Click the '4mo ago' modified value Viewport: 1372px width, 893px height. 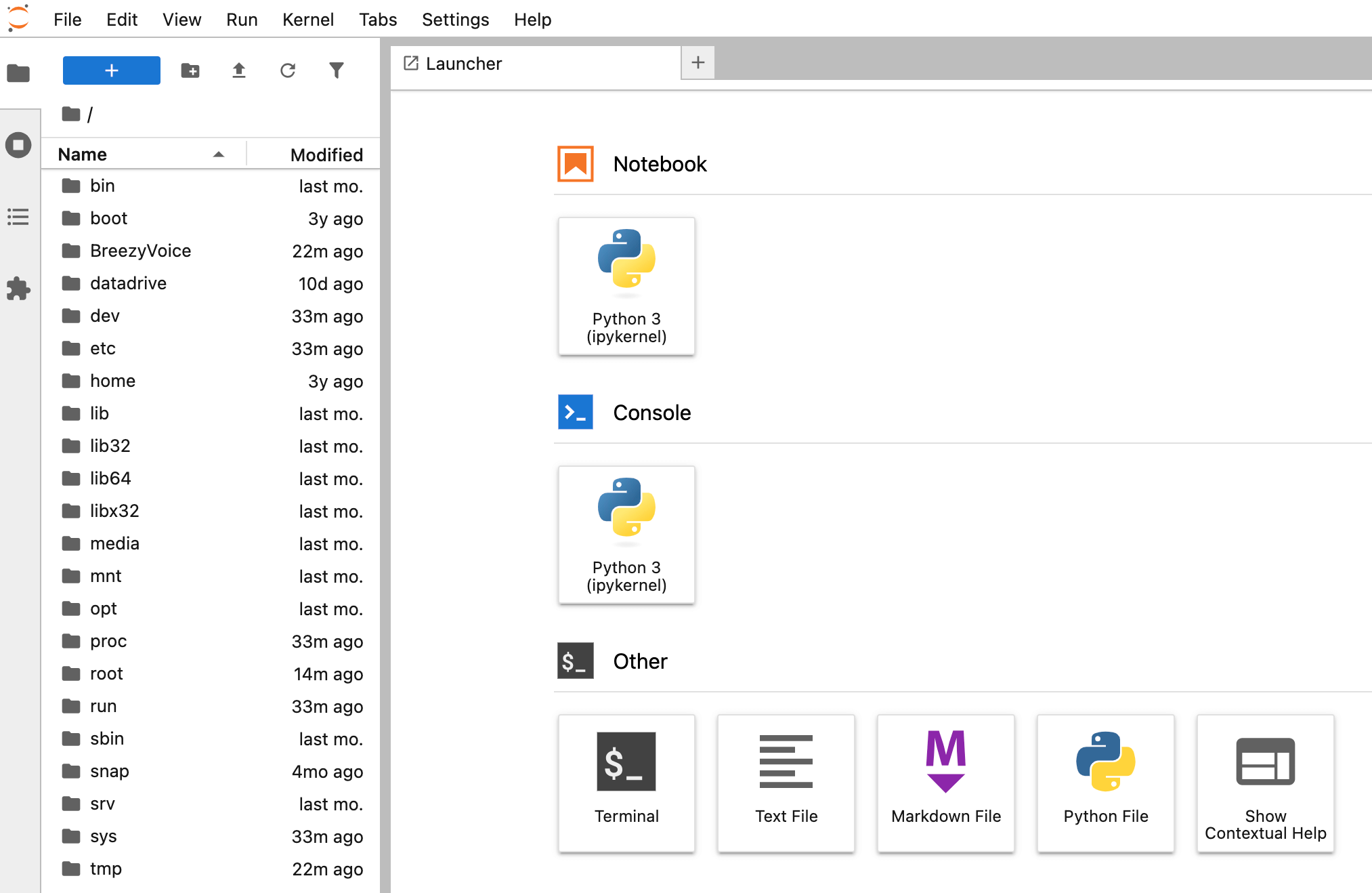327,772
